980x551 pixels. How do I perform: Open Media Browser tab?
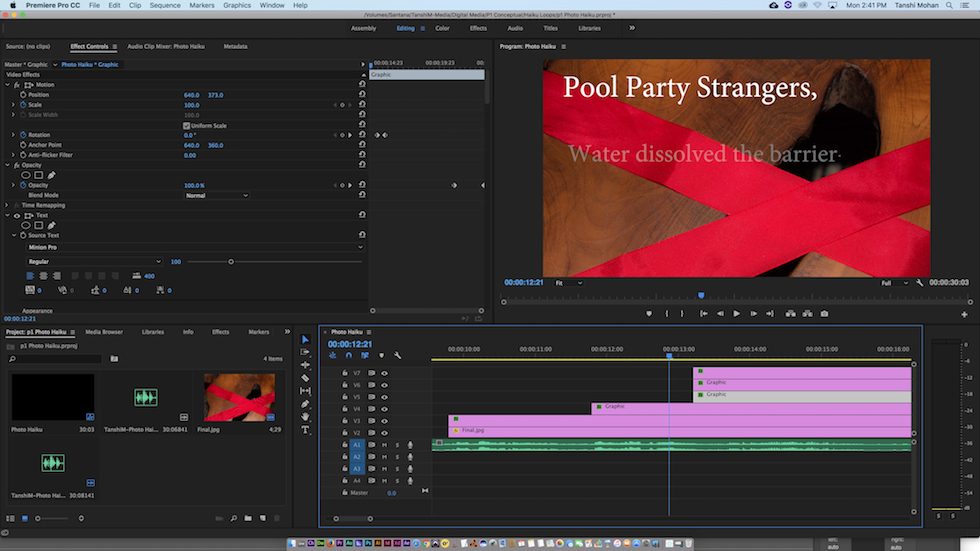click(x=104, y=332)
